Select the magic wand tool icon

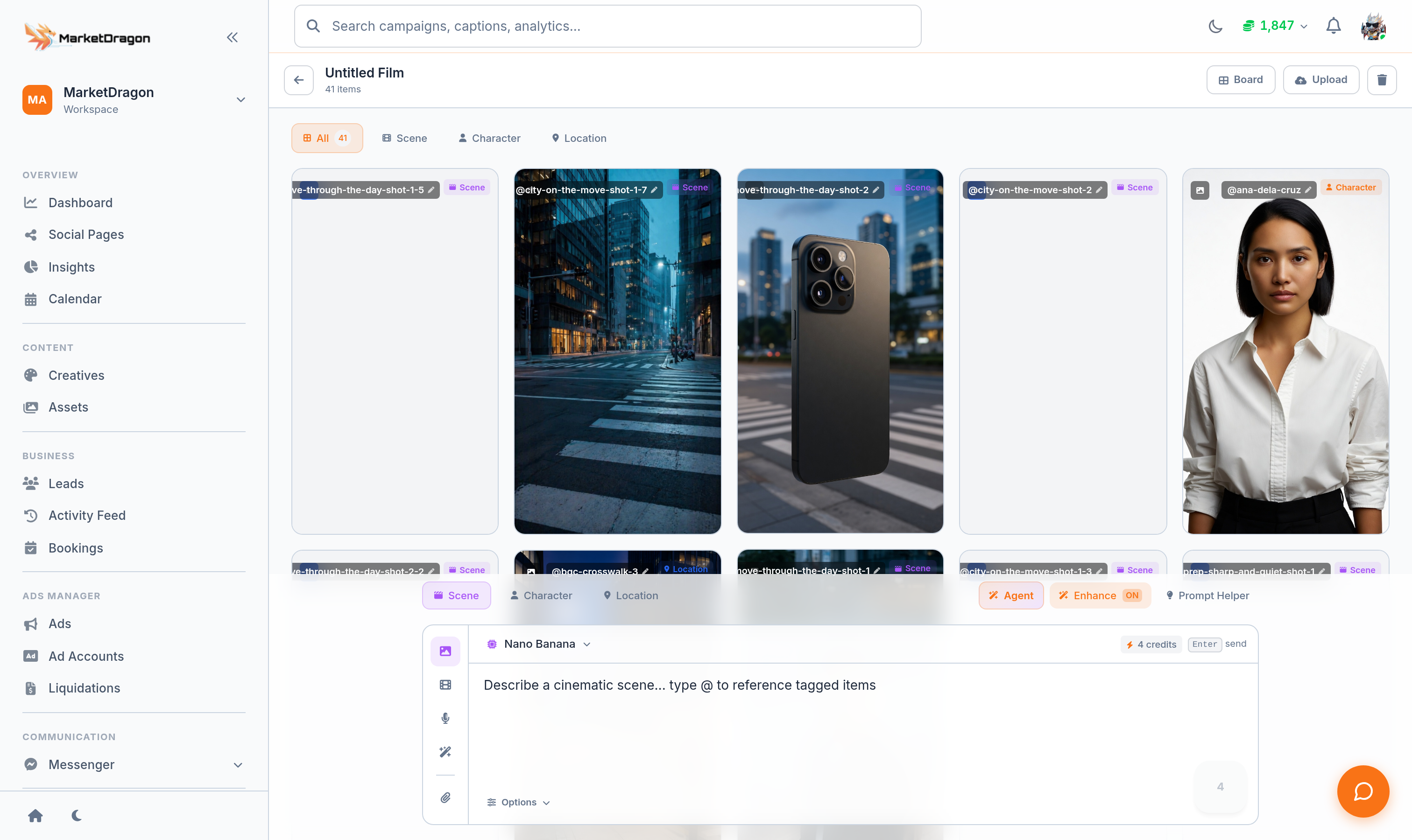445,752
